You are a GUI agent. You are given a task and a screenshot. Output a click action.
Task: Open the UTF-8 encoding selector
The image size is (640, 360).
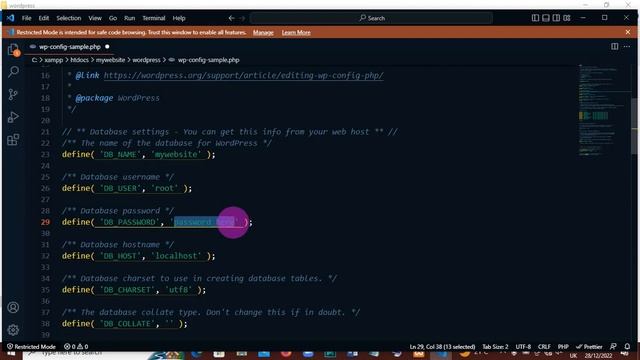tap(523, 347)
